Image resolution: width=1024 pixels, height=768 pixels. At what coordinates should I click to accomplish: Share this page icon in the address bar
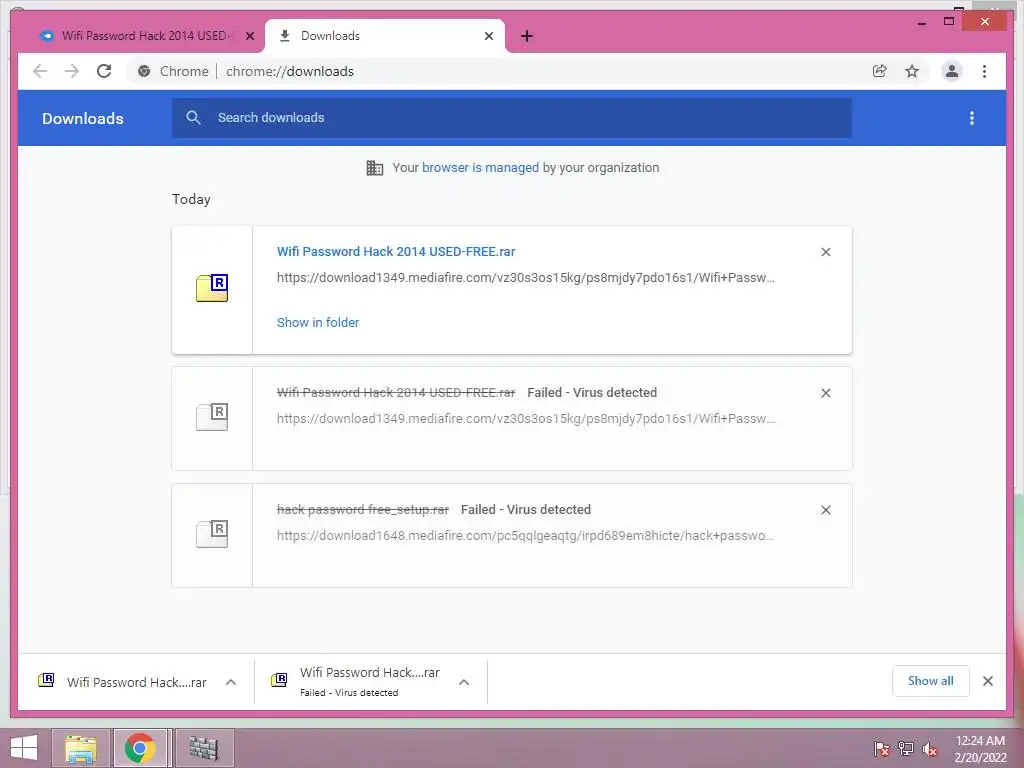[x=880, y=71]
